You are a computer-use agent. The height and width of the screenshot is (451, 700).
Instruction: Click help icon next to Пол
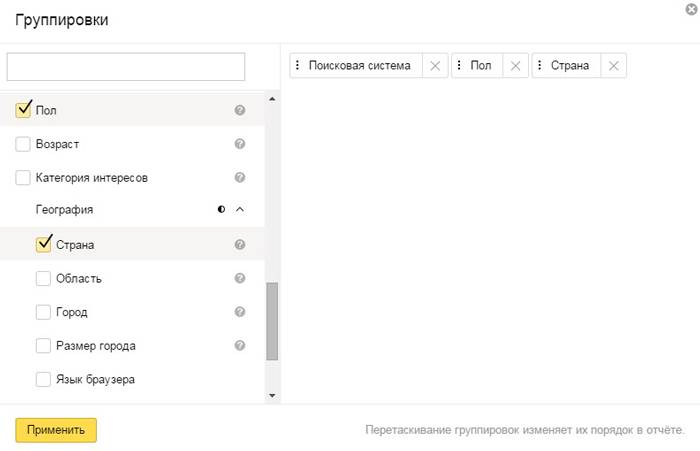coord(240,111)
